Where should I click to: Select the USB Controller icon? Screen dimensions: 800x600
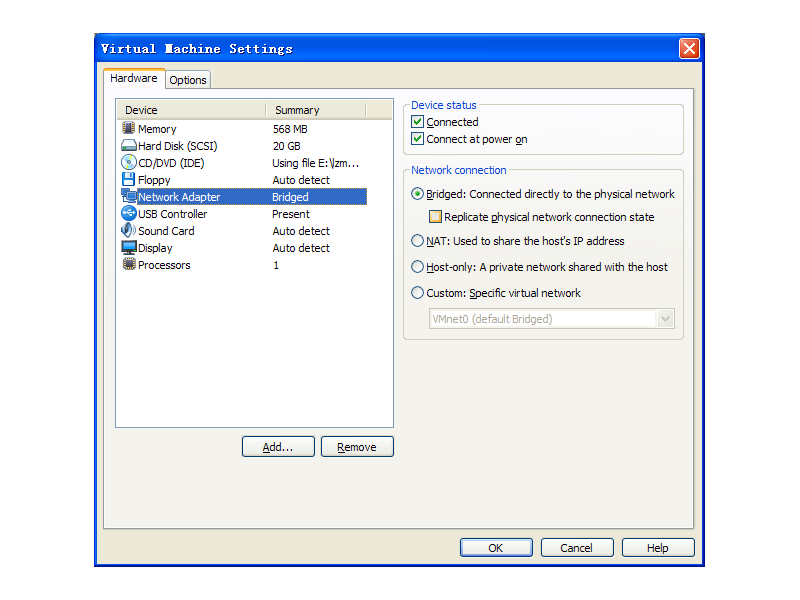tap(129, 214)
